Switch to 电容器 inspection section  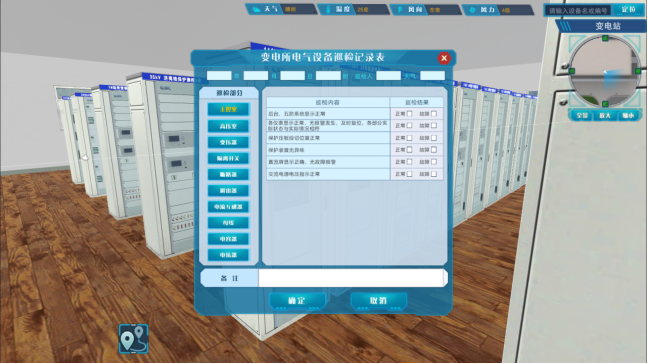228,239
